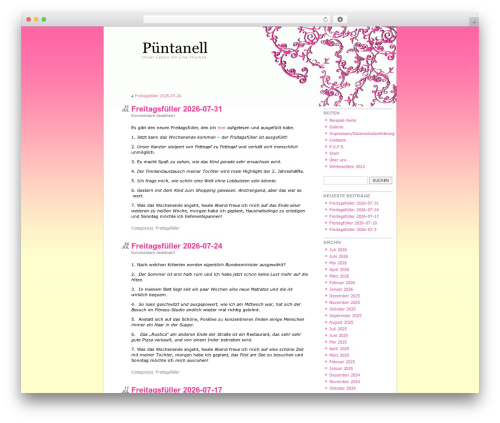Go to previous post link above the first heading

158,96
